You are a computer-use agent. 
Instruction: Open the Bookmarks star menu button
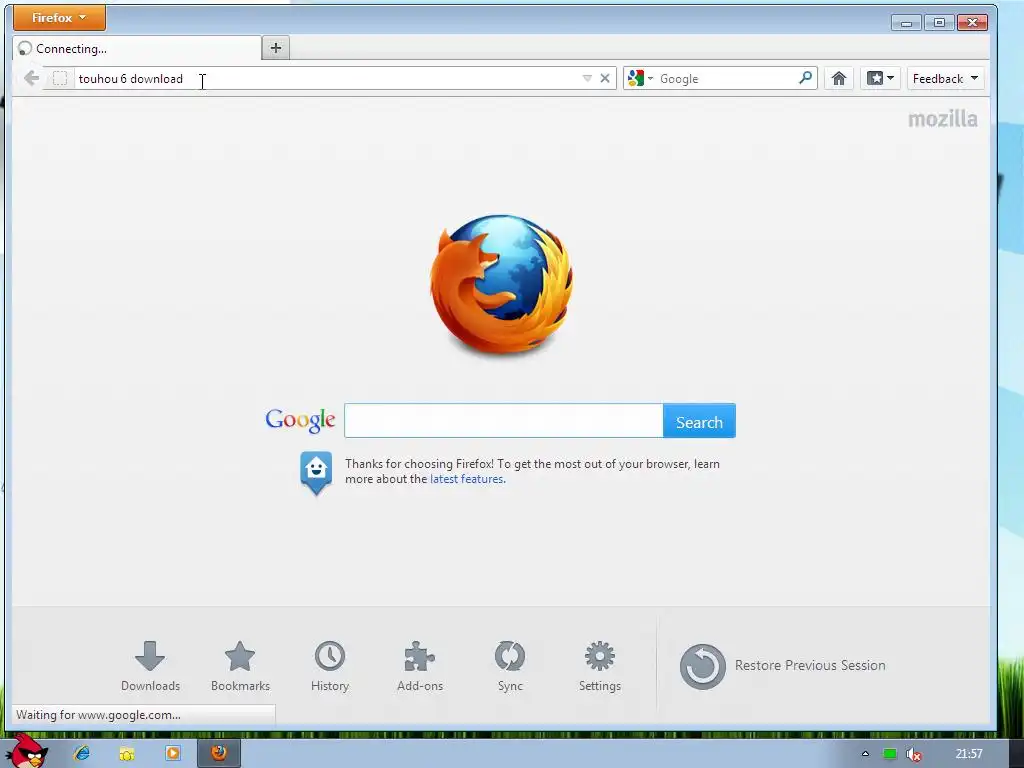880,78
